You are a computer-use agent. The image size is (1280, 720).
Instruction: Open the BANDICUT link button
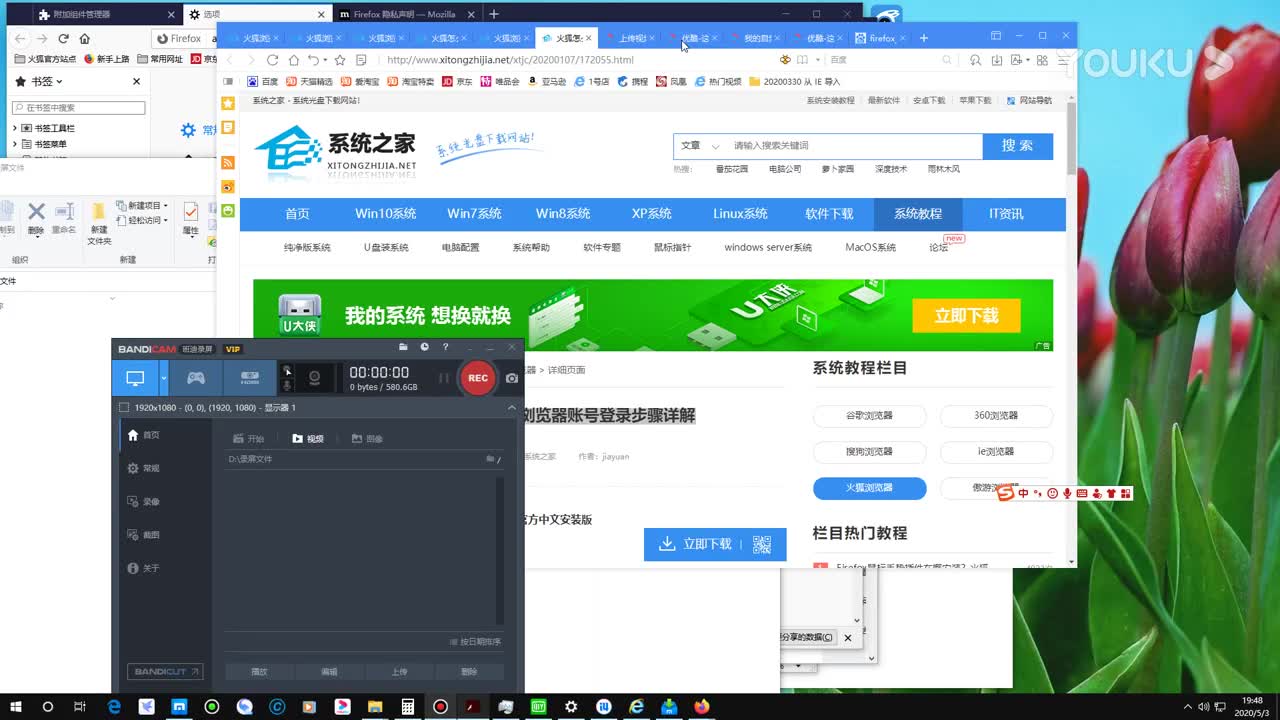pos(165,672)
